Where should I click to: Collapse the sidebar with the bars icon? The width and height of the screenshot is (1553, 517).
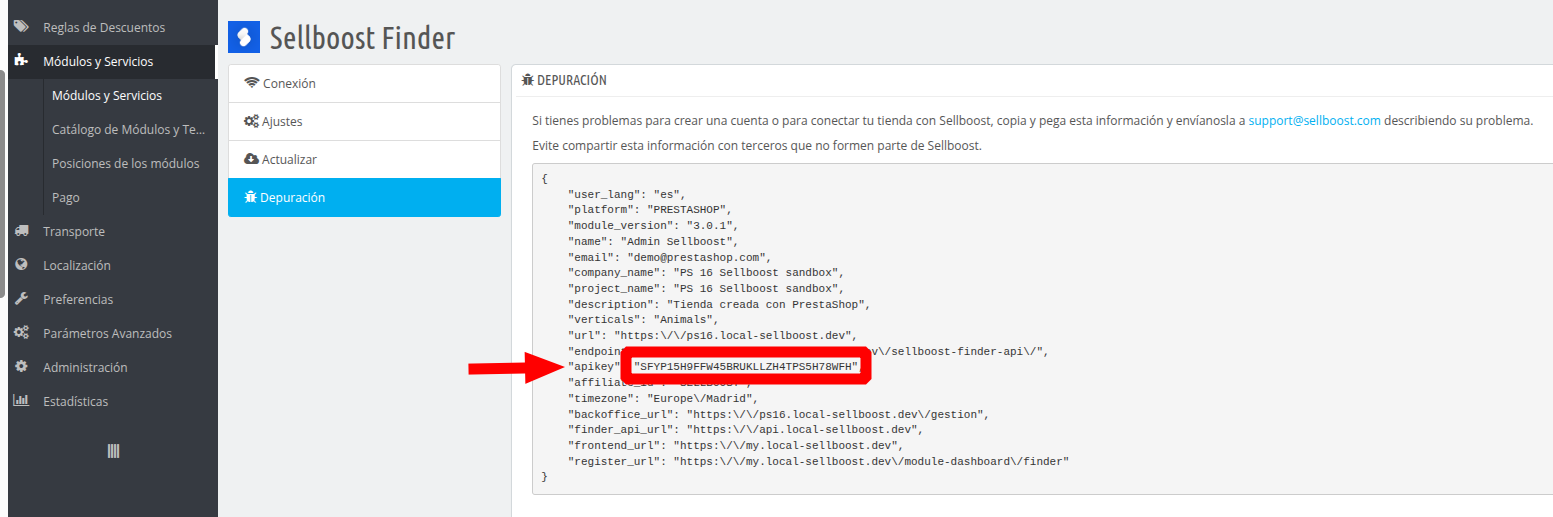coord(113,451)
